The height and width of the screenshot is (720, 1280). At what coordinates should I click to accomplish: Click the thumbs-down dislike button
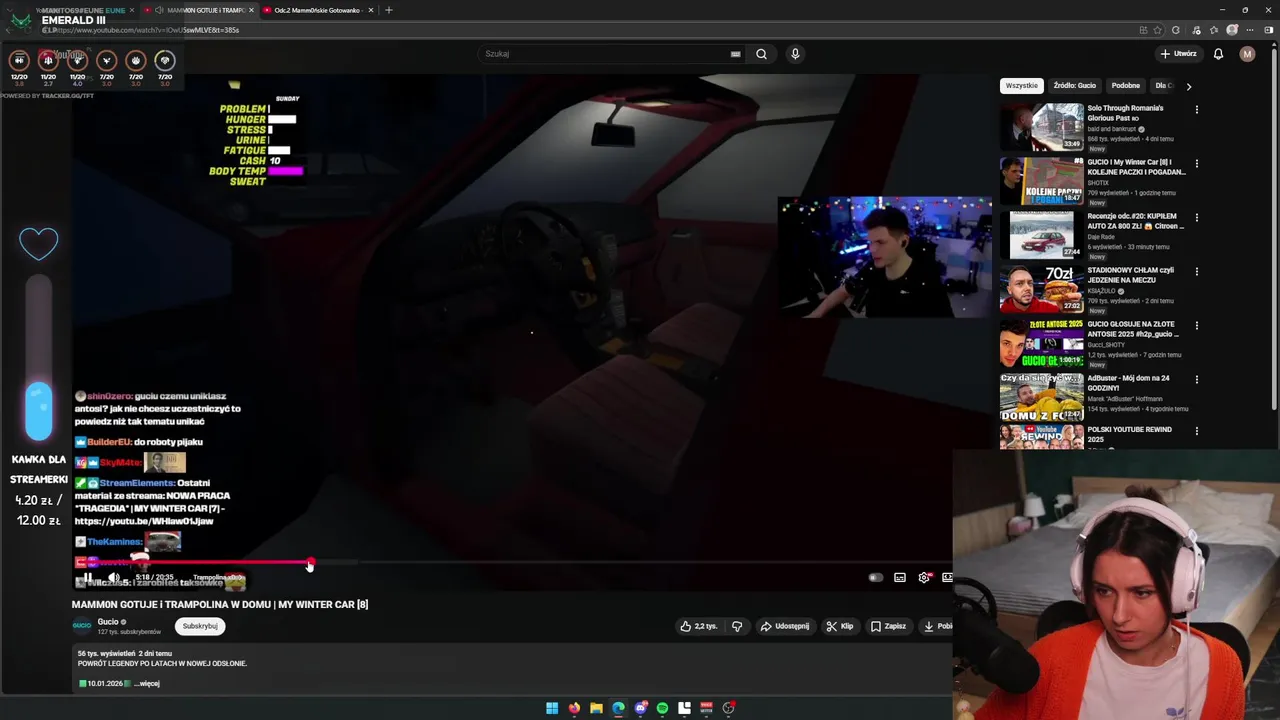pyautogui.click(x=737, y=626)
